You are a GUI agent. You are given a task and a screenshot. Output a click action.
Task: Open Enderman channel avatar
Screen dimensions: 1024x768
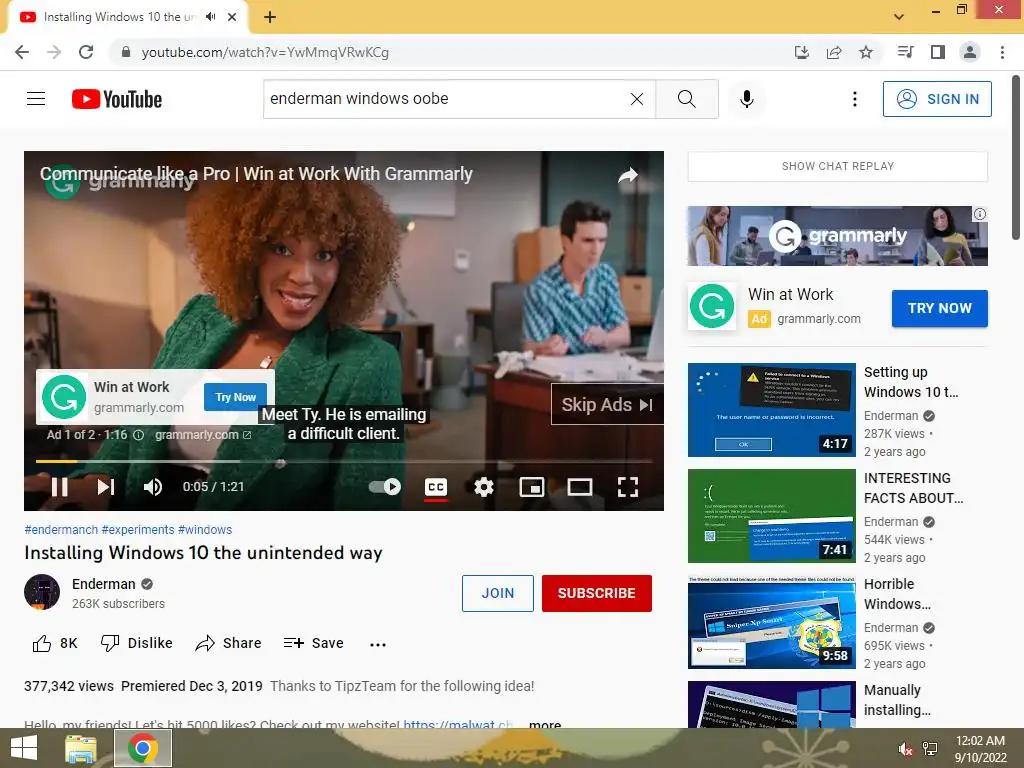point(42,592)
